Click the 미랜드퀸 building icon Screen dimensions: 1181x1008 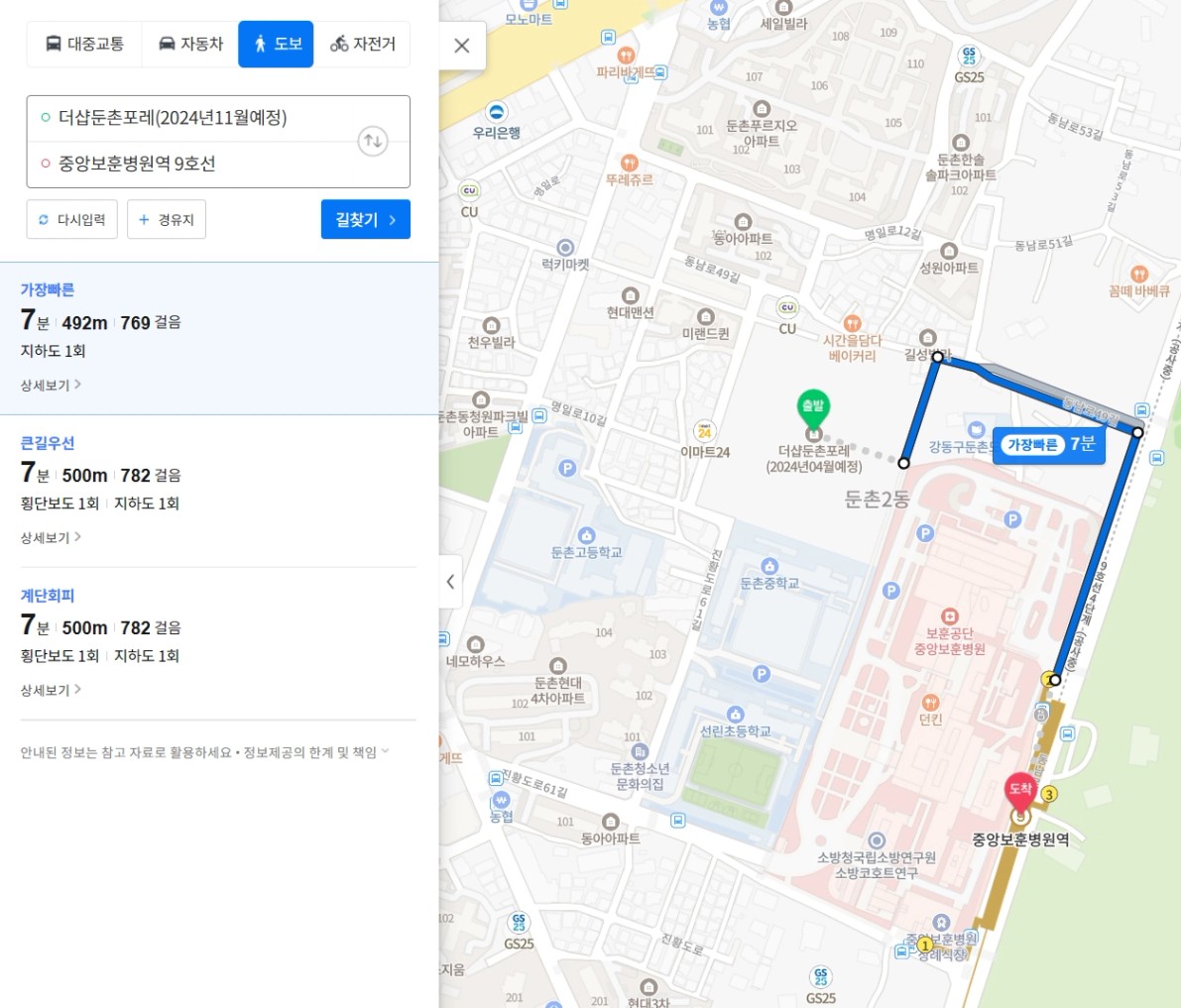point(706,316)
